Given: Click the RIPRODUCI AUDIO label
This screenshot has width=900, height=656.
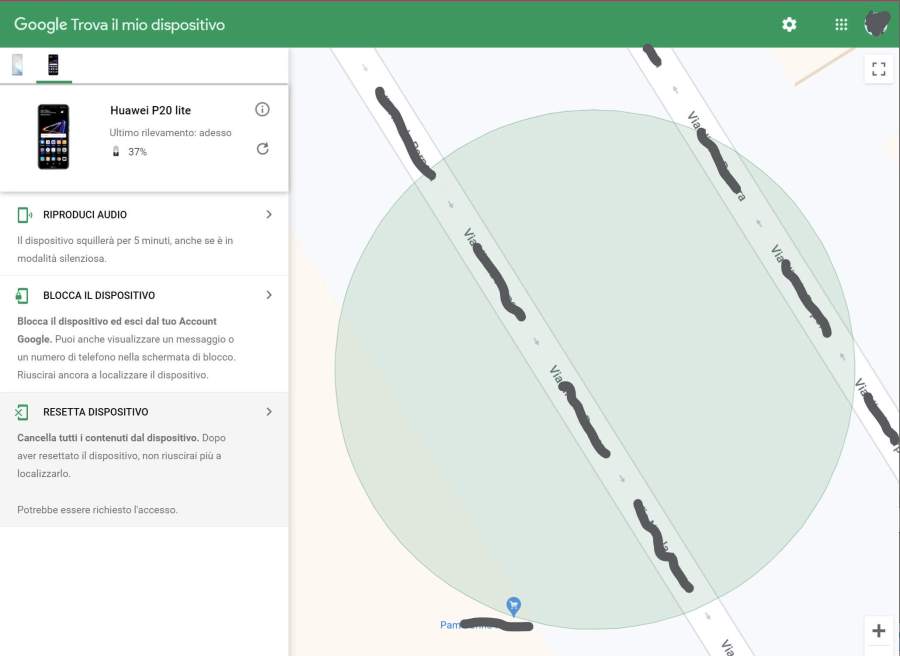Looking at the screenshot, I should (85, 215).
